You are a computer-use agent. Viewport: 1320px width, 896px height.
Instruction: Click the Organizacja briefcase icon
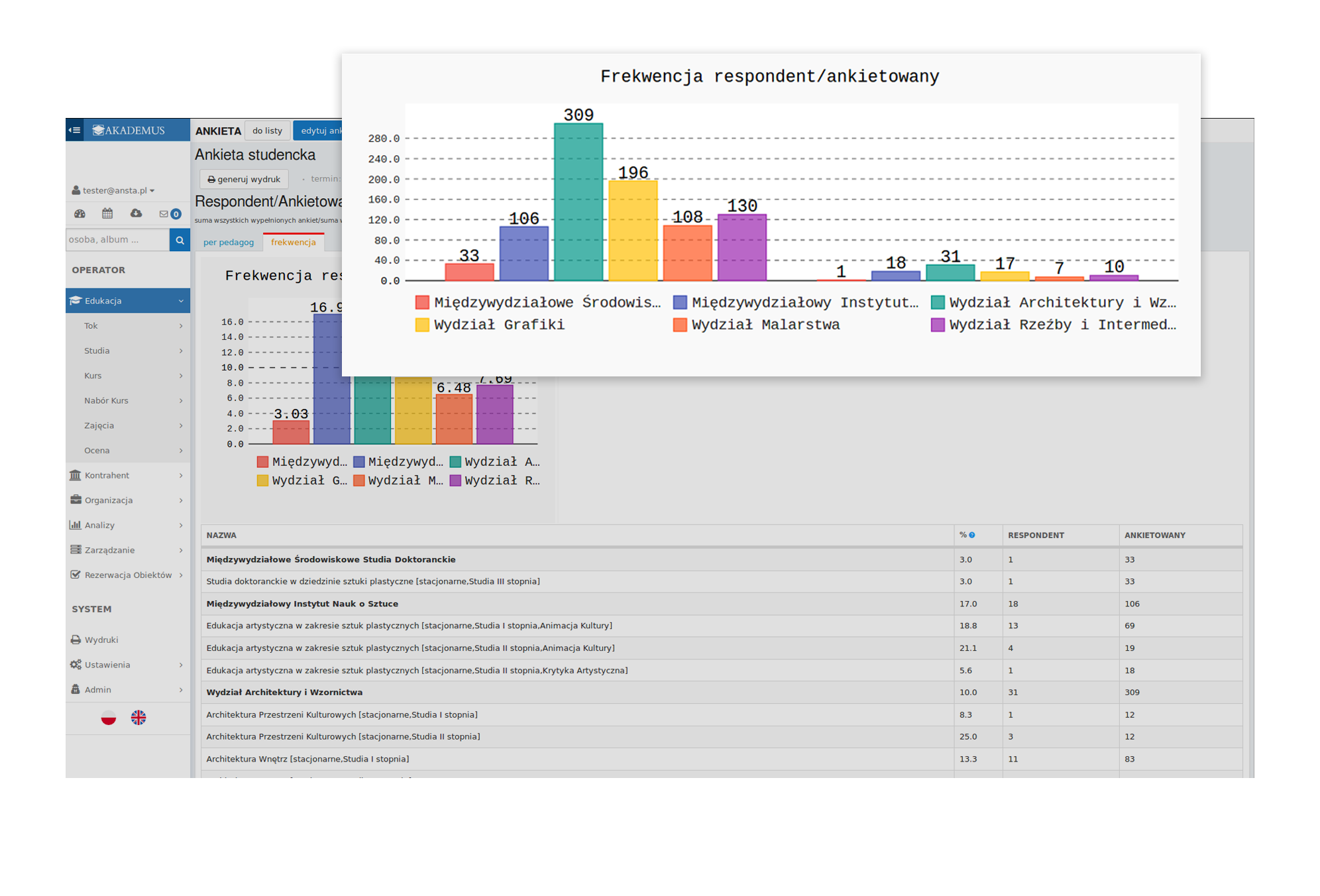(76, 500)
